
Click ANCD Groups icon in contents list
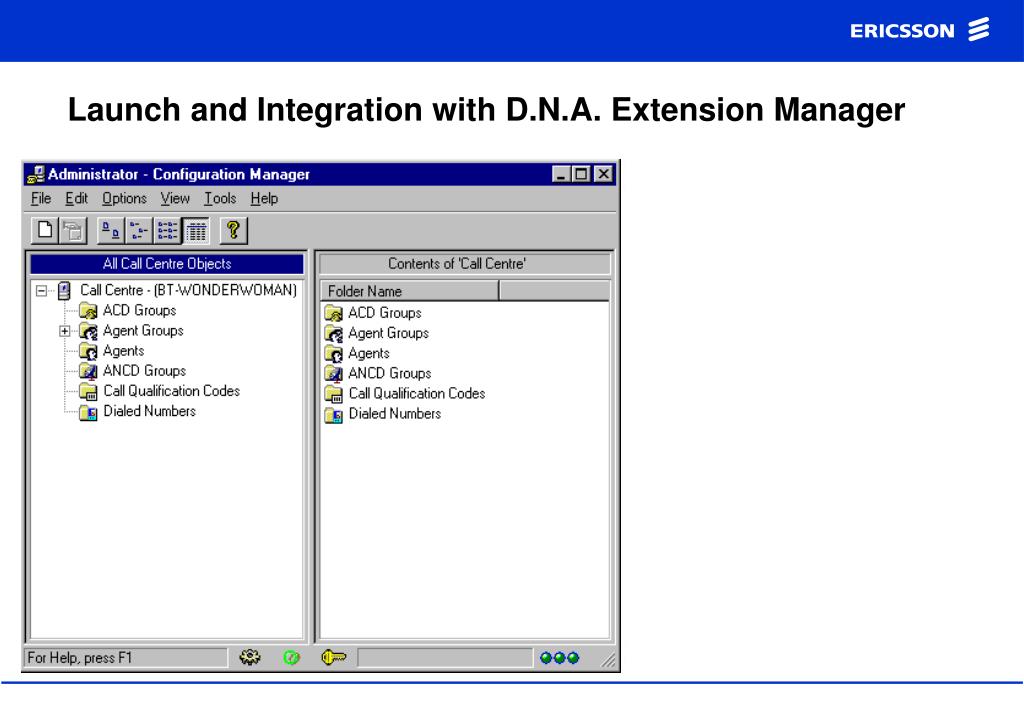point(334,374)
